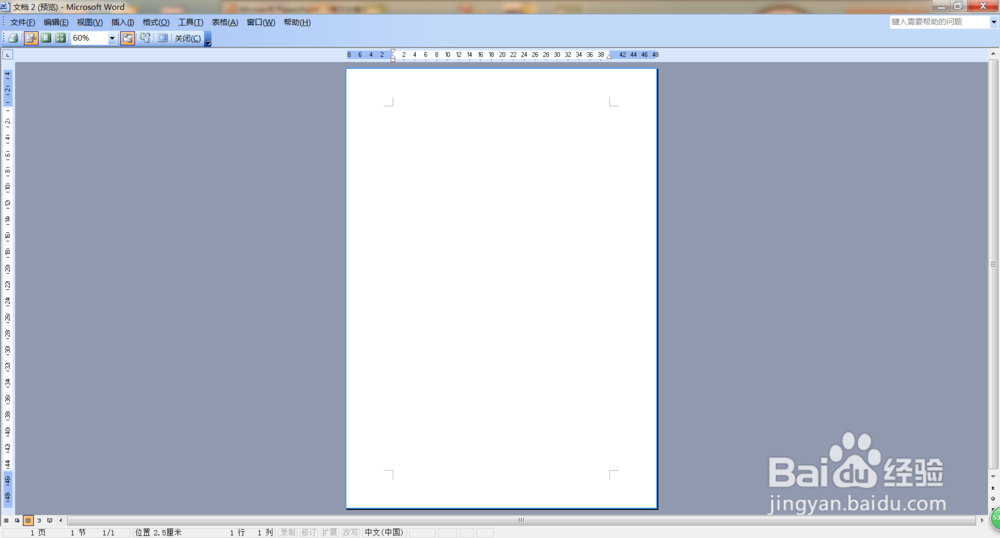Open the 工具(T) menu
Image resolution: width=1000 pixels, height=538 pixels.
(190, 22)
